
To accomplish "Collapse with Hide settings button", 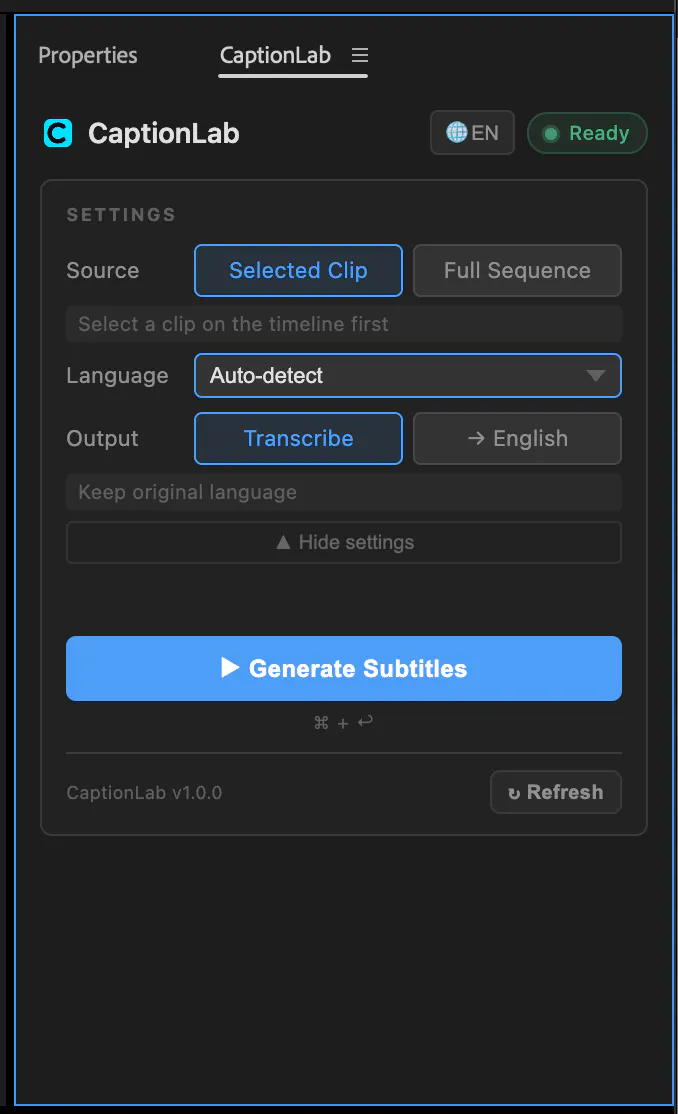I will pos(344,543).
